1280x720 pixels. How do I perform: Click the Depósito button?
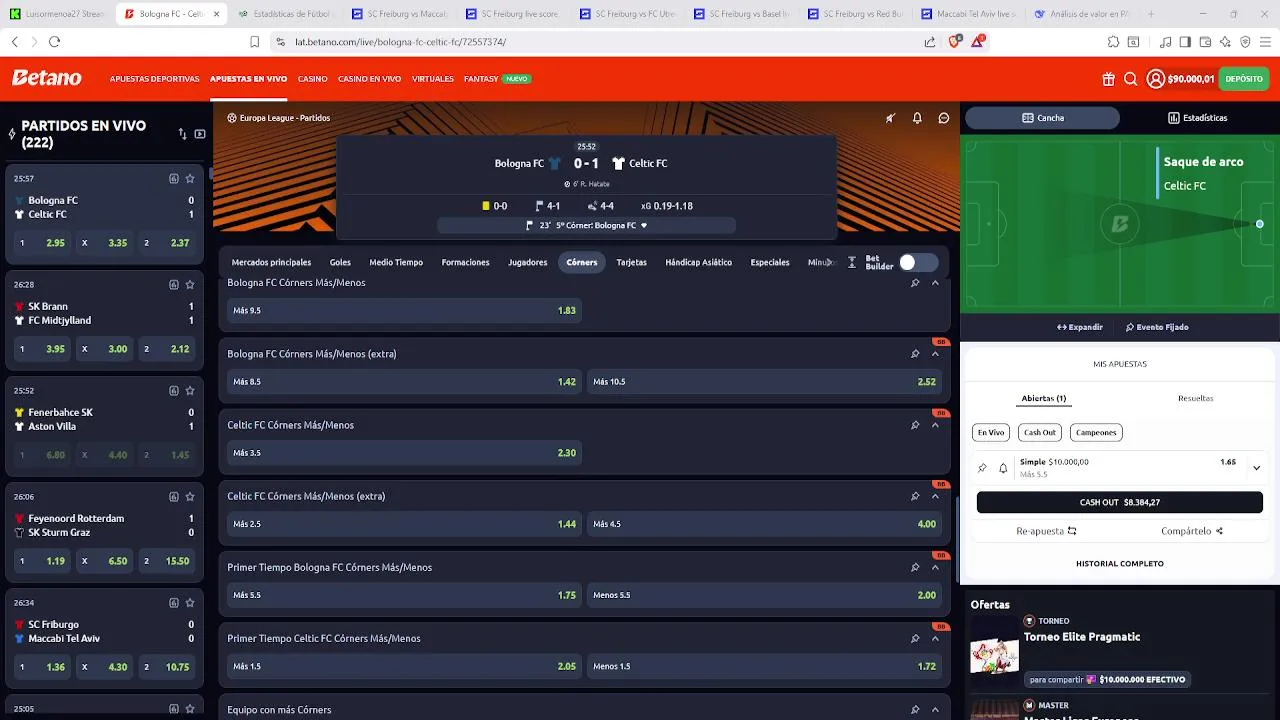pyautogui.click(x=1244, y=79)
